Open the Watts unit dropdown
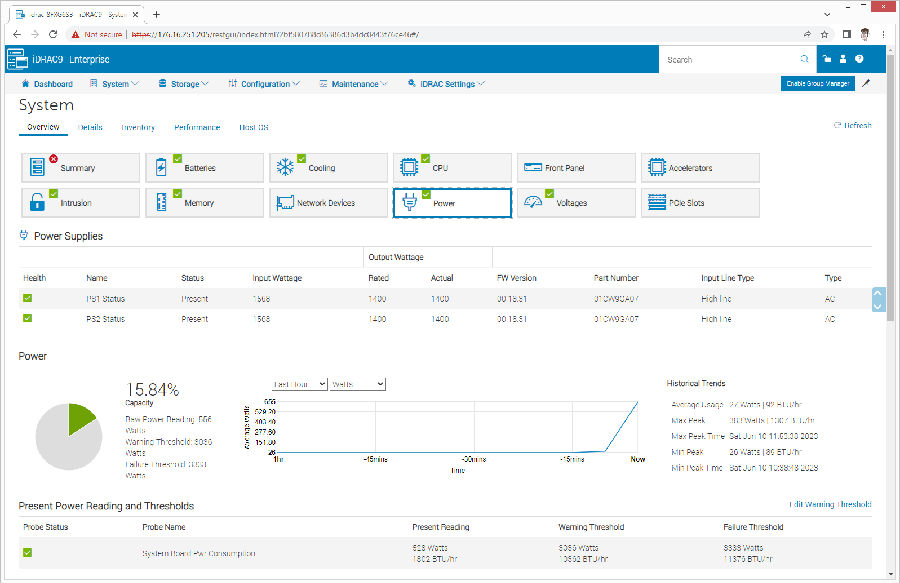Screen dimensions: 900x583 (x=357, y=384)
